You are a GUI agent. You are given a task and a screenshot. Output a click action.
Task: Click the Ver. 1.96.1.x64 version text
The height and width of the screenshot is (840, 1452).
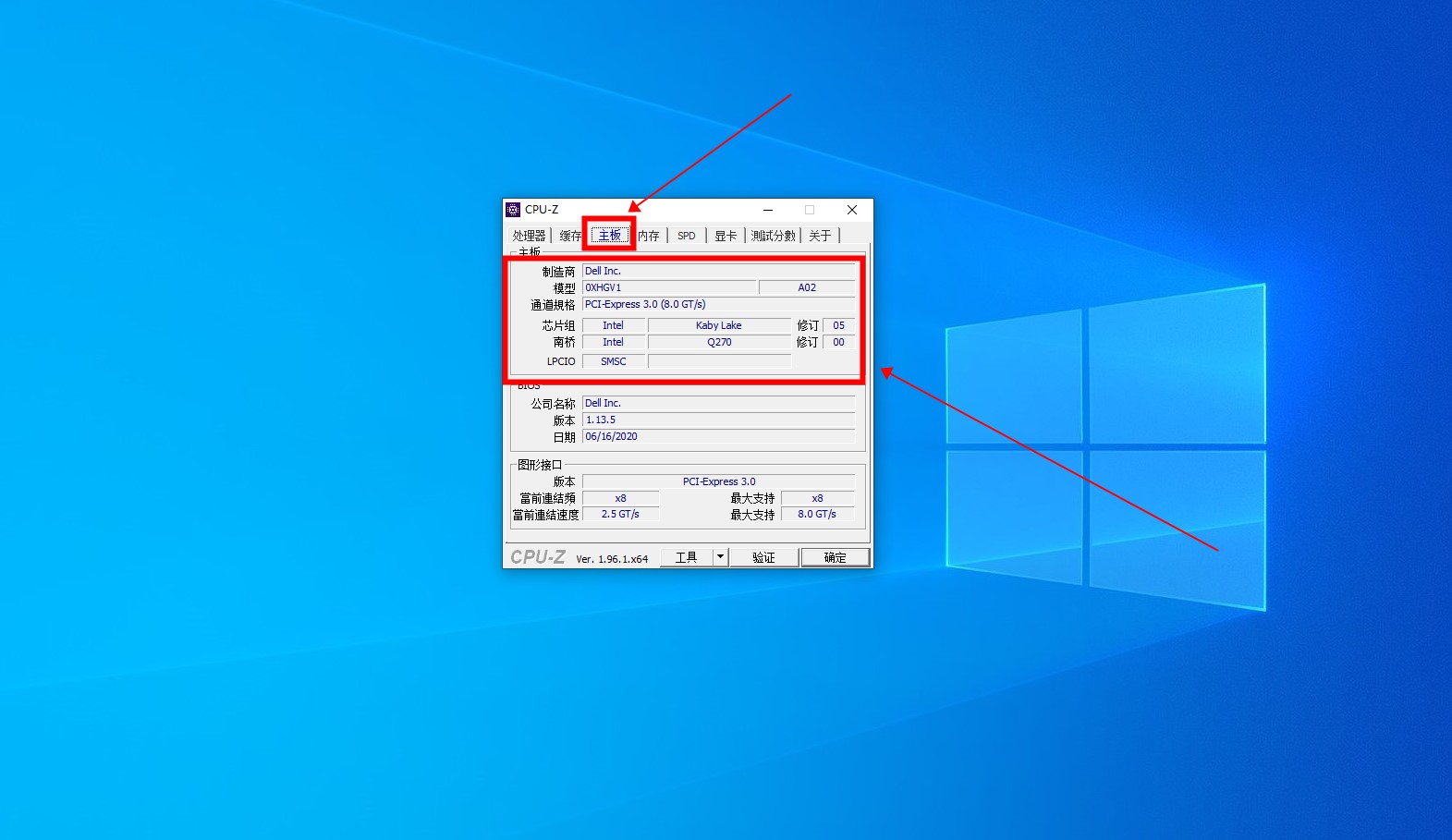[612, 559]
